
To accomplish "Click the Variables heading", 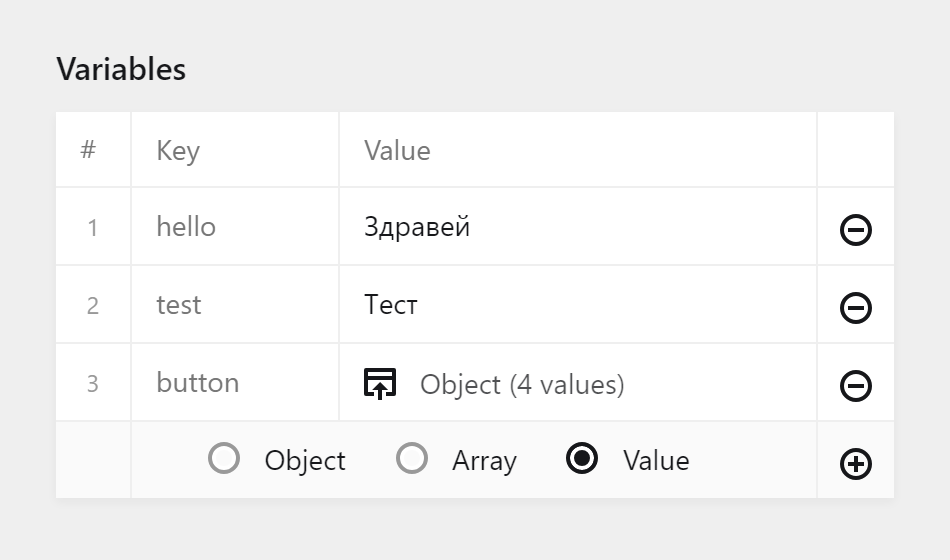I will [x=121, y=69].
